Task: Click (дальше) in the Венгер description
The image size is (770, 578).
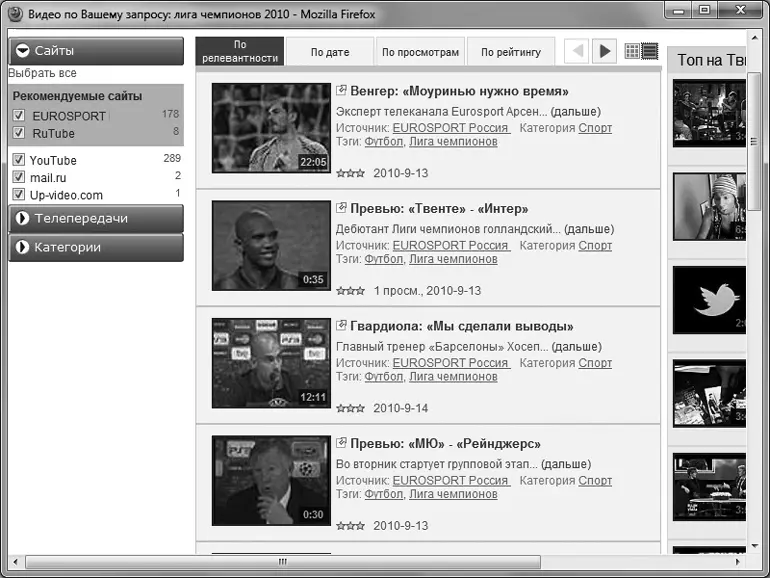Action: (x=576, y=111)
